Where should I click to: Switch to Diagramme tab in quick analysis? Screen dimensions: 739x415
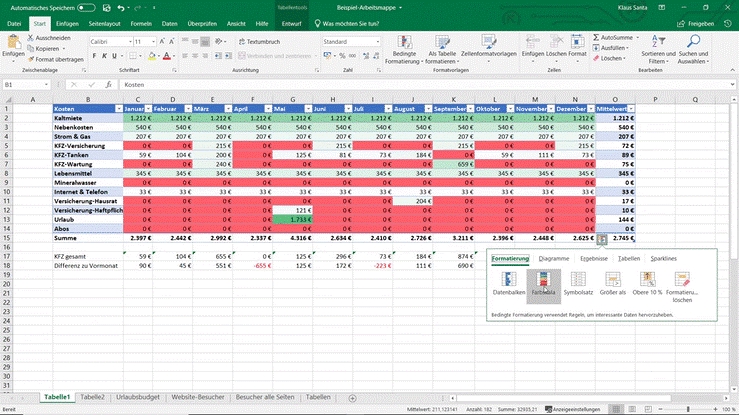point(553,259)
